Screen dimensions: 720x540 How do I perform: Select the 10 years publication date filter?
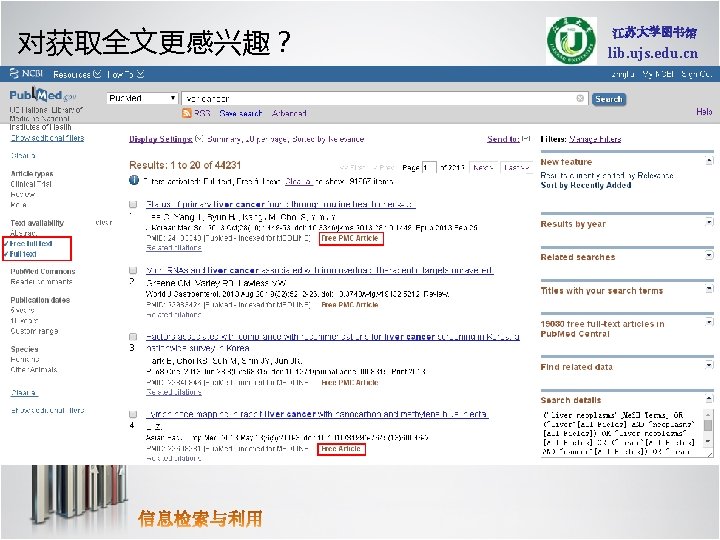pyautogui.click(x=24, y=321)
